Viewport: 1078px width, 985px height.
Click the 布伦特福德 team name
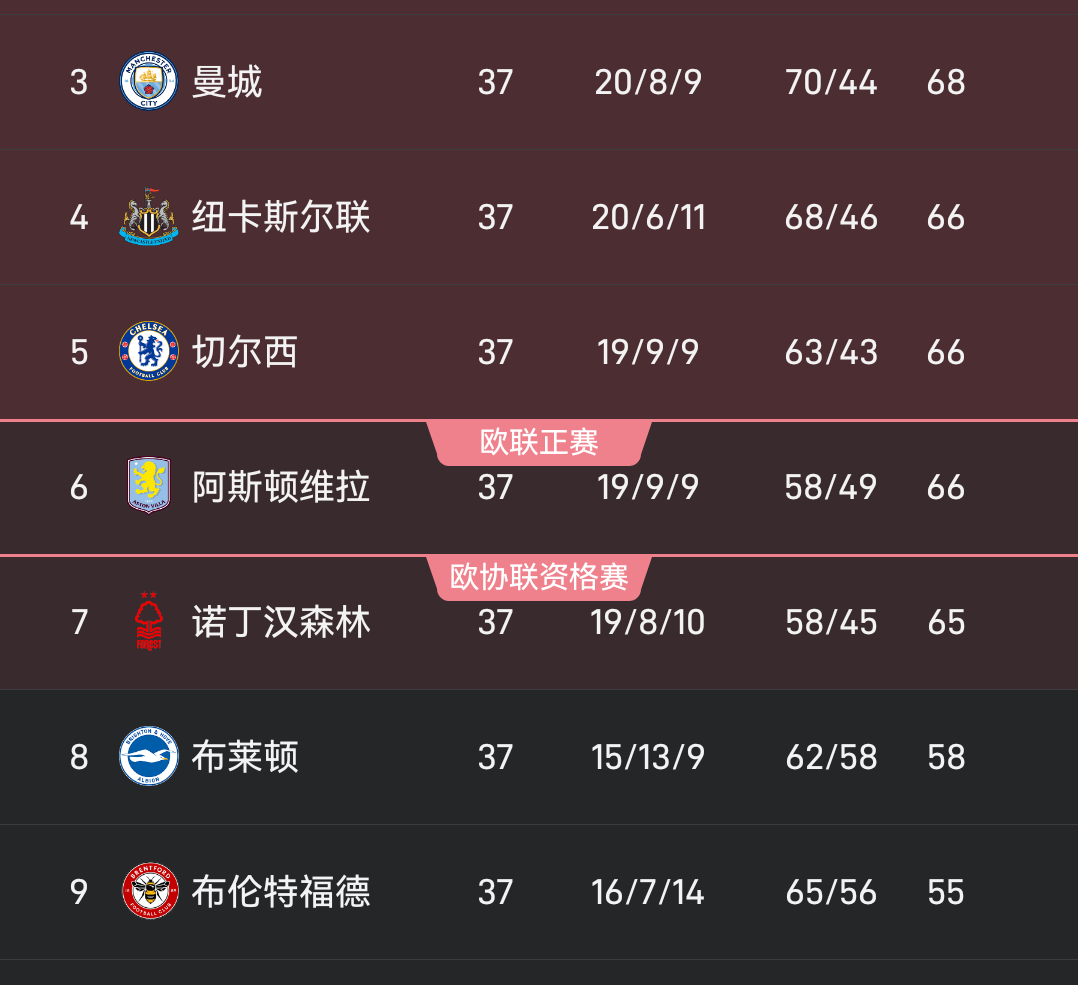click(280, 892)
